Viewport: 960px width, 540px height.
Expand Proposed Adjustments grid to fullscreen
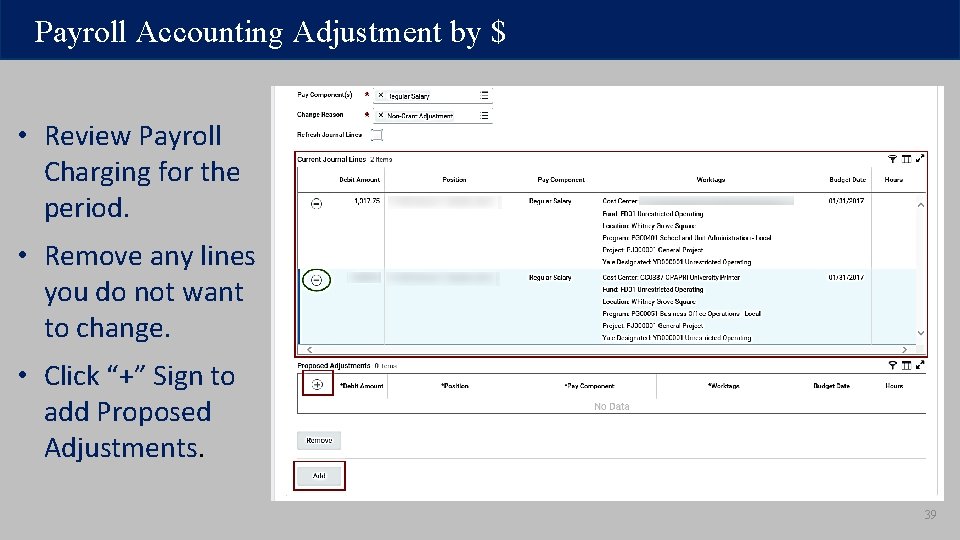tap(920, 365)
